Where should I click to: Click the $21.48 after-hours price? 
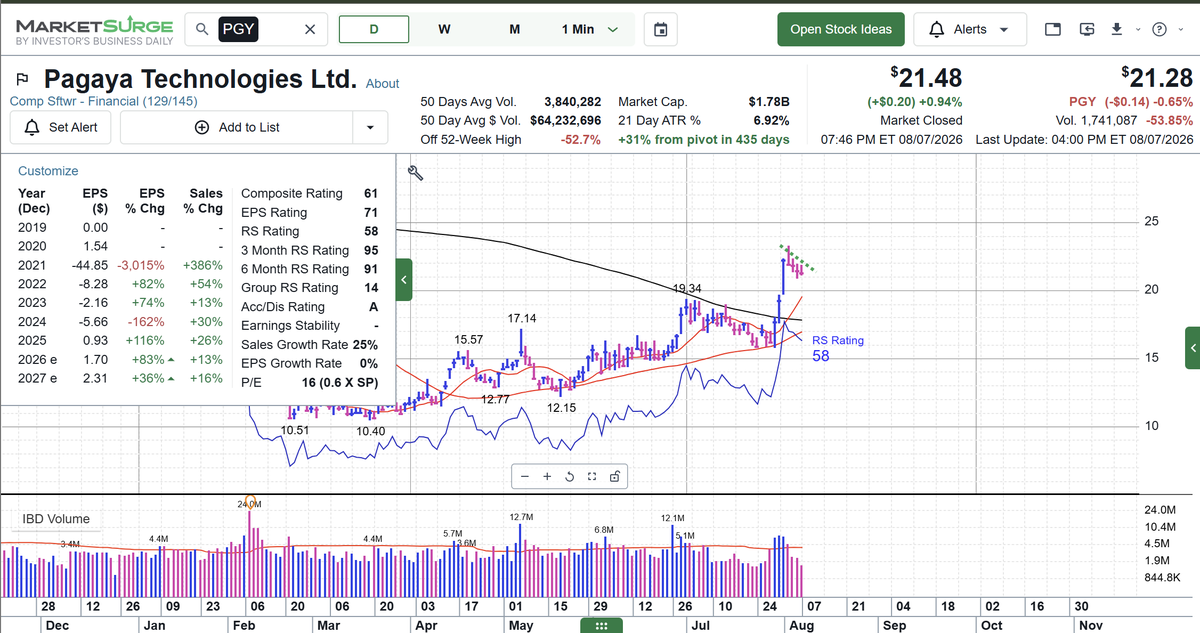926,77
